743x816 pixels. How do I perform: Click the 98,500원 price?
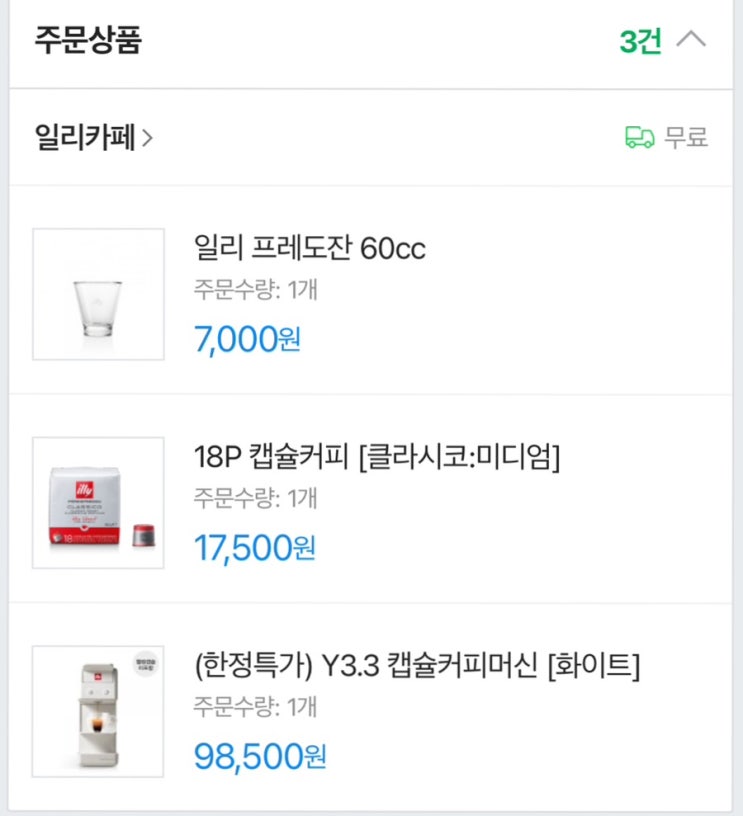click(260, 757)
